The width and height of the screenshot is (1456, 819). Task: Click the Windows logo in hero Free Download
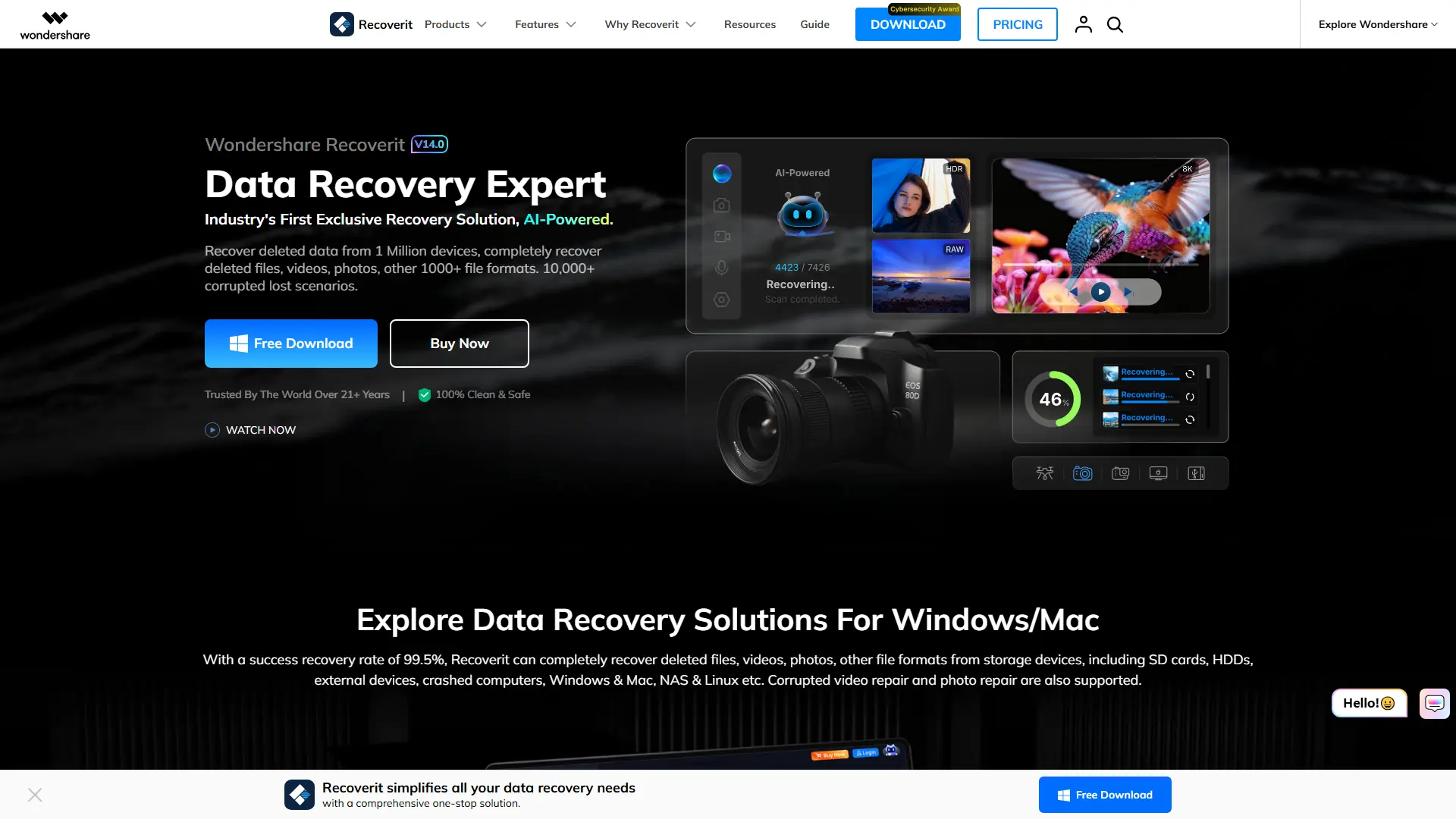[x=239, y=344]
